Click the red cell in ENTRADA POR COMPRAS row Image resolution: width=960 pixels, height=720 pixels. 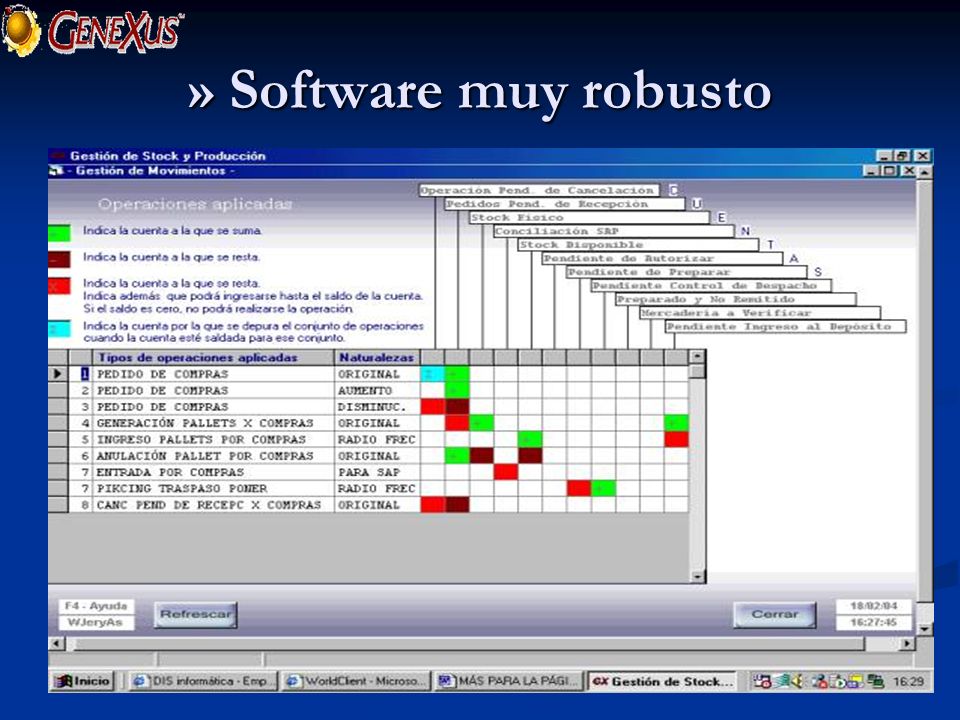coord(506,472)
